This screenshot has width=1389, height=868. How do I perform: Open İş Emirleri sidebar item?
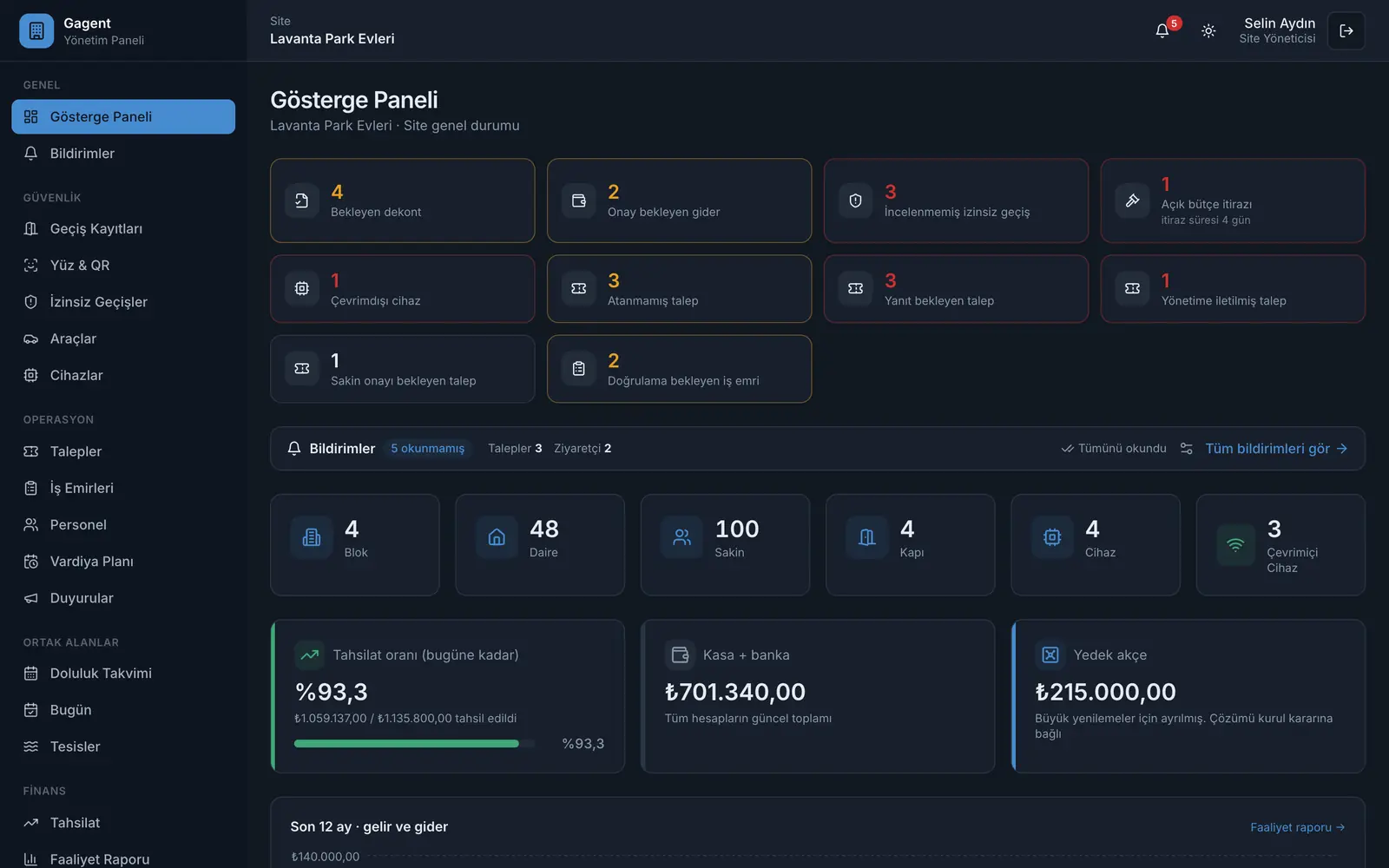(x=123, y=488)
